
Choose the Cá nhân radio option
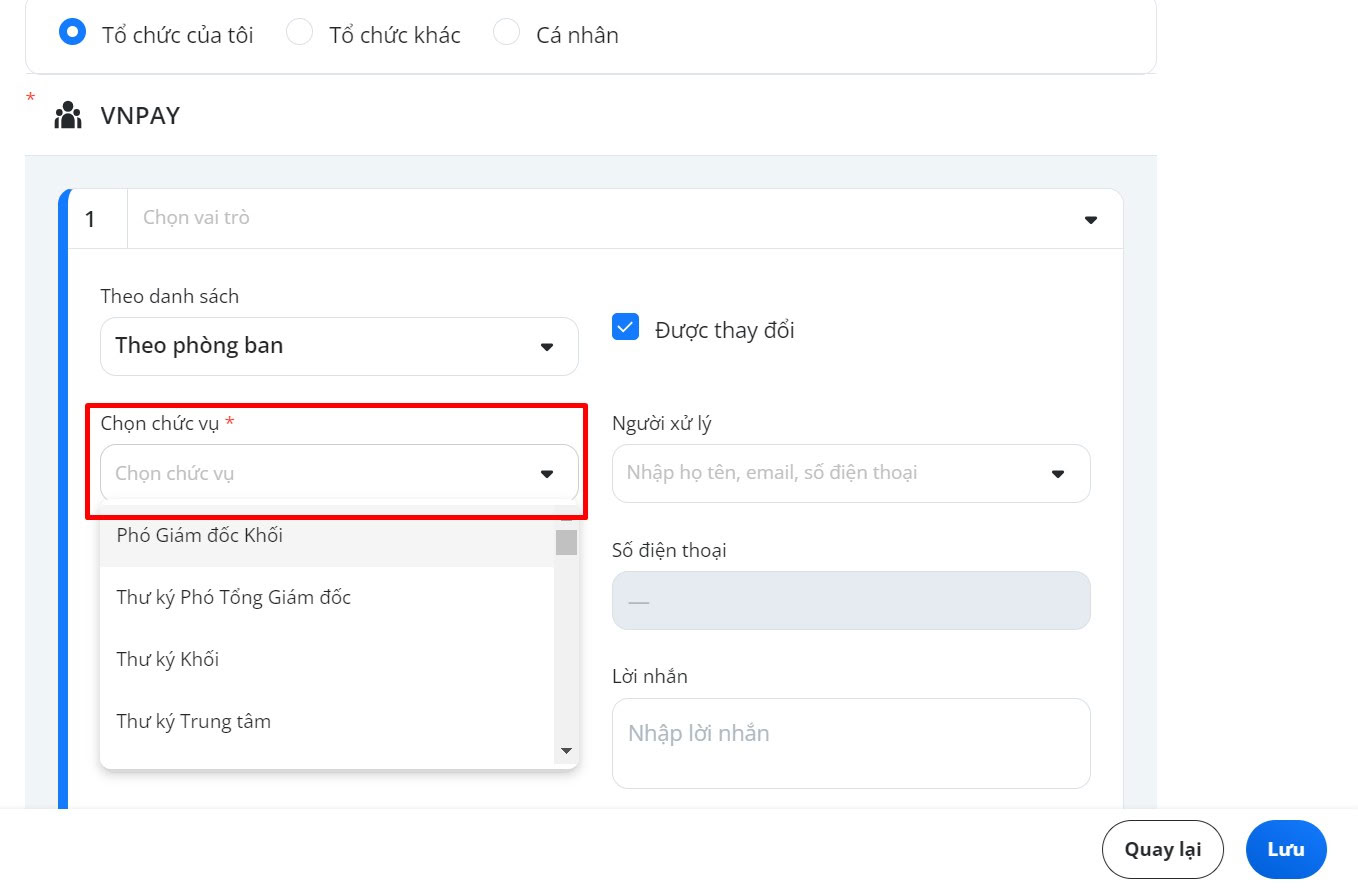coord(507,32)
